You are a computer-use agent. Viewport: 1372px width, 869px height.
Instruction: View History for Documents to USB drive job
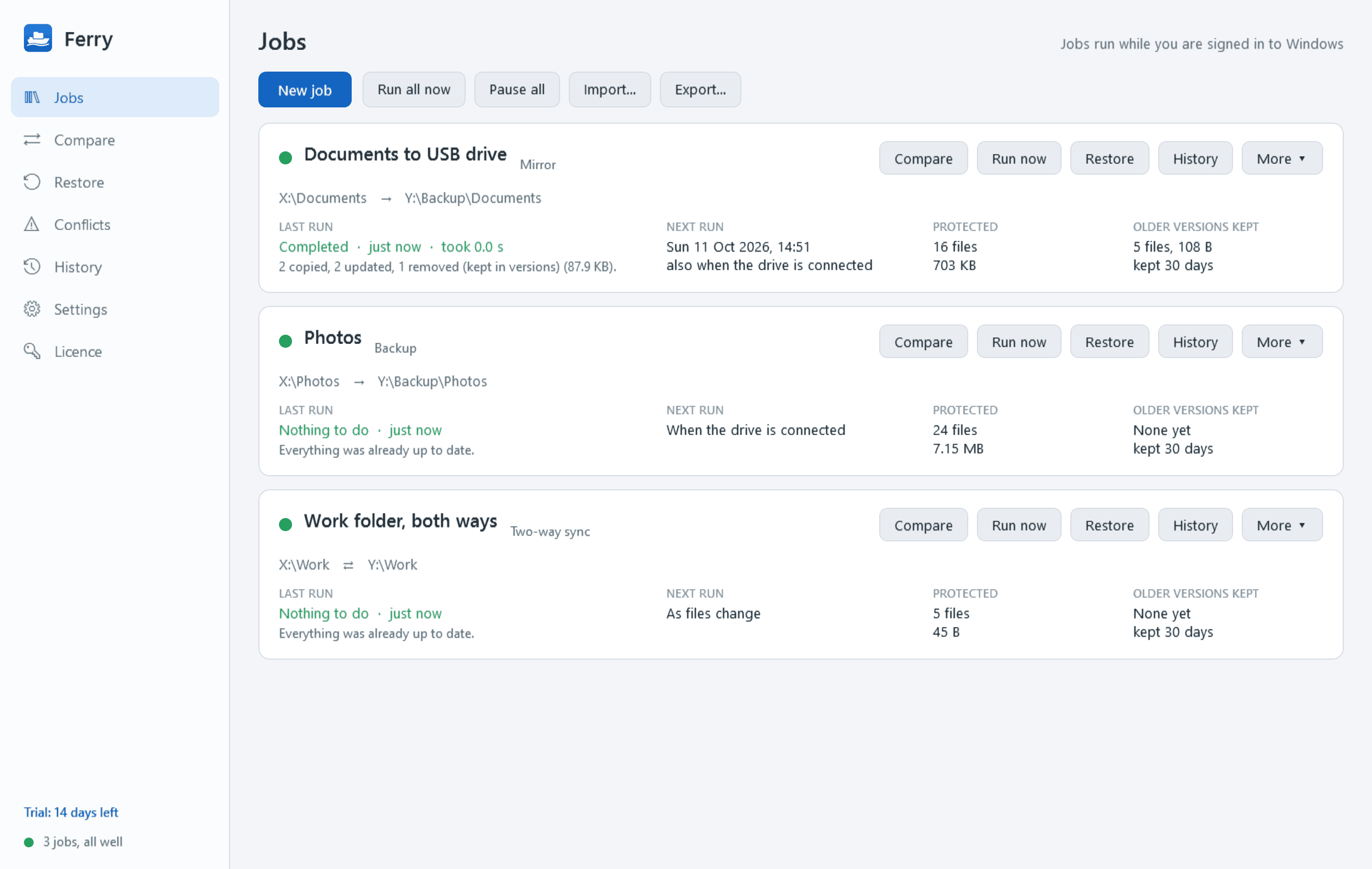[1196, 158]
